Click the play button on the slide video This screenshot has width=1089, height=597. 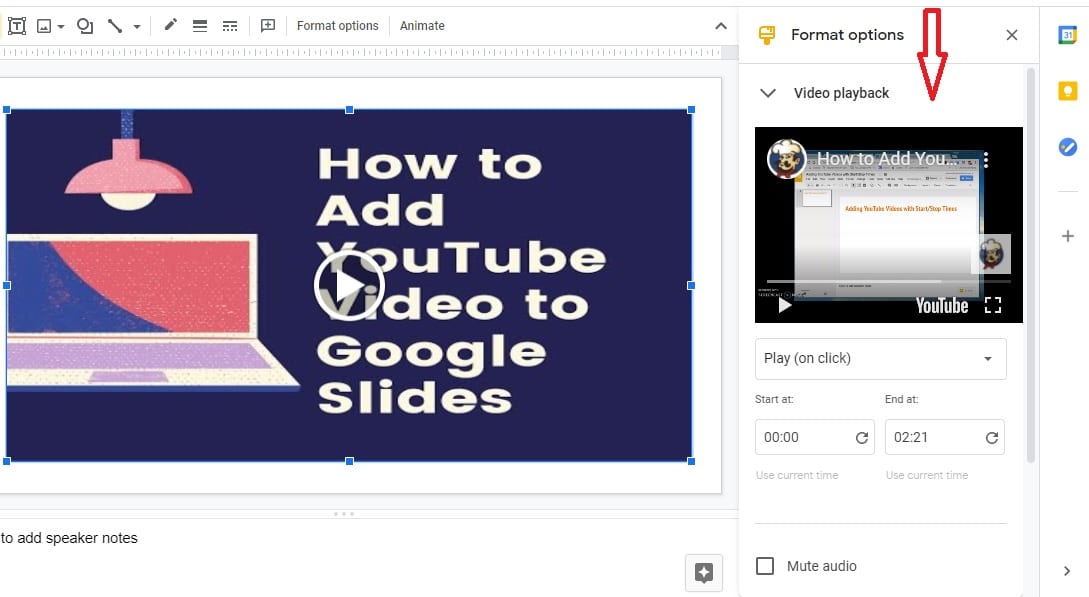click(x=349, y=285)
